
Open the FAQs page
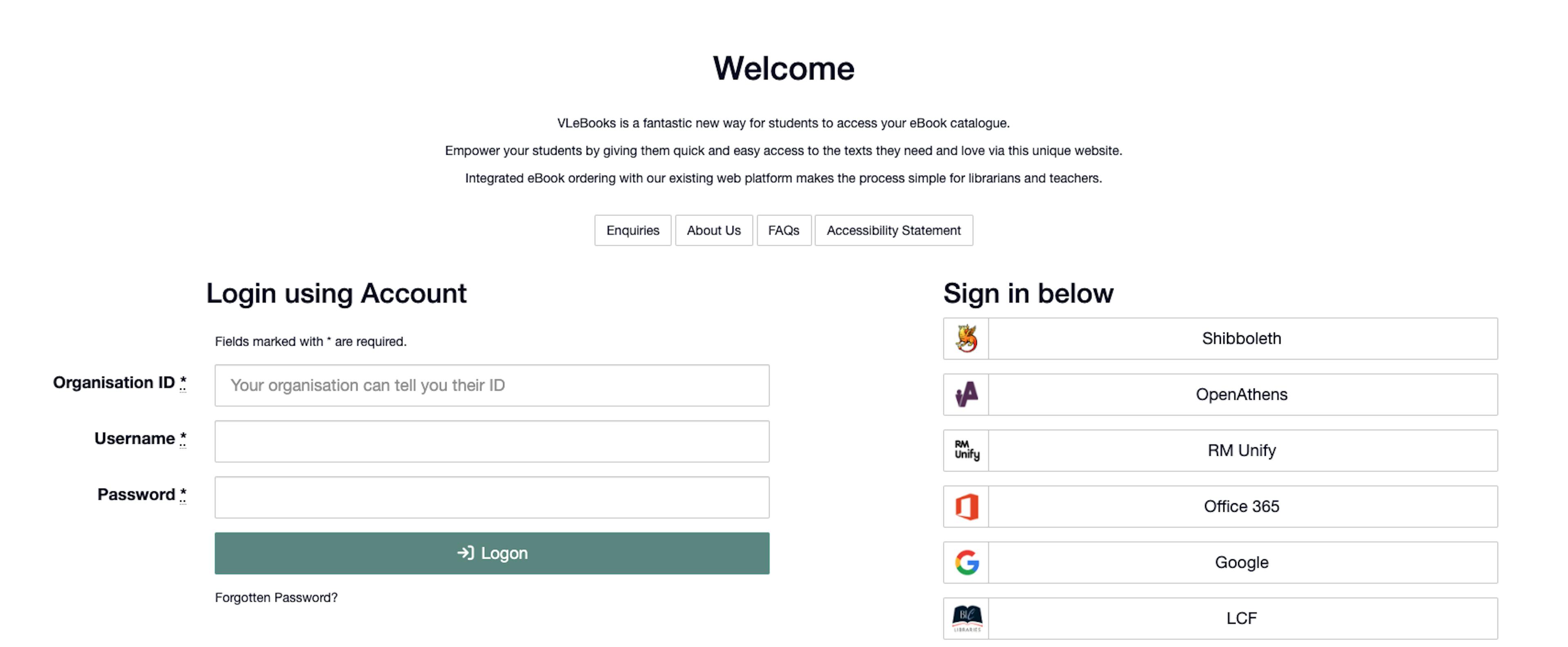click(x=784, y=230)
